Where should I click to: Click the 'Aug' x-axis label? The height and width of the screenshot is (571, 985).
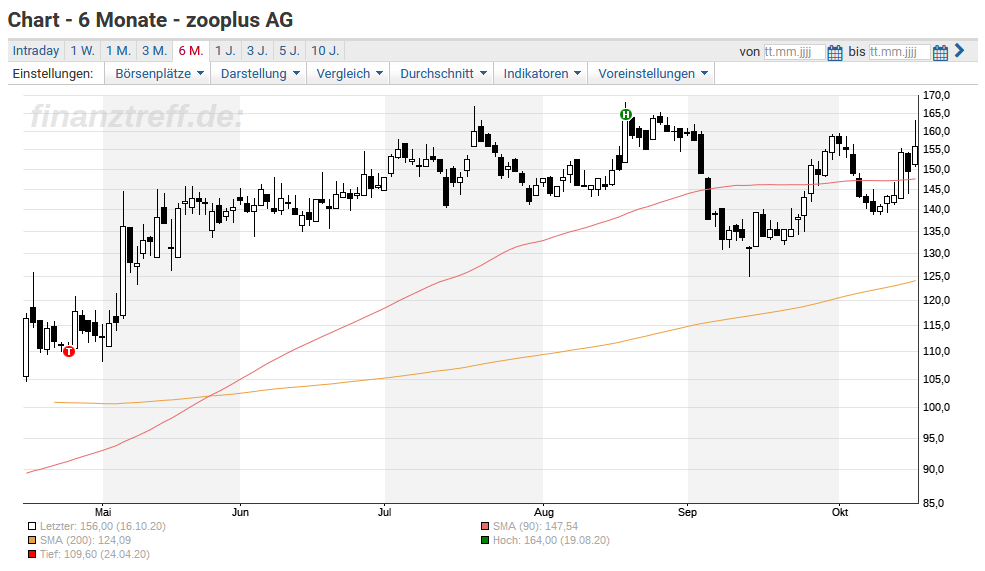(544, 512)
